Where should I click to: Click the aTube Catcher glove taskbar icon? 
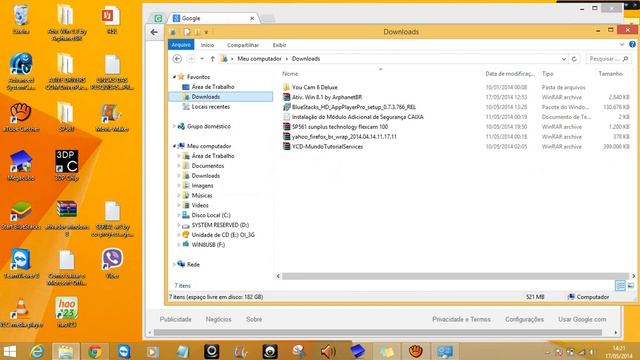click(416, 352)
